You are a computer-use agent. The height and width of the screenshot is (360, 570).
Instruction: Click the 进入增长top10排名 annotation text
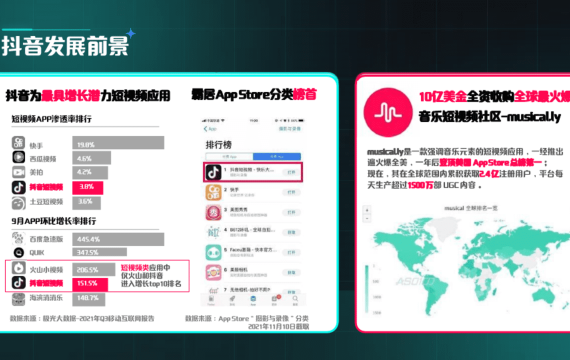click(x=151, y=284)
